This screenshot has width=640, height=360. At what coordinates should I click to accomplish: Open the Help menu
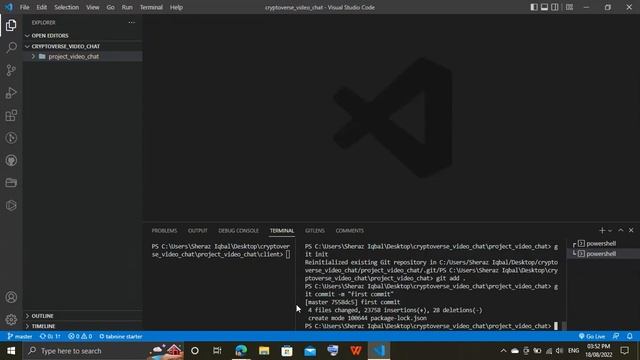[176, 7]
